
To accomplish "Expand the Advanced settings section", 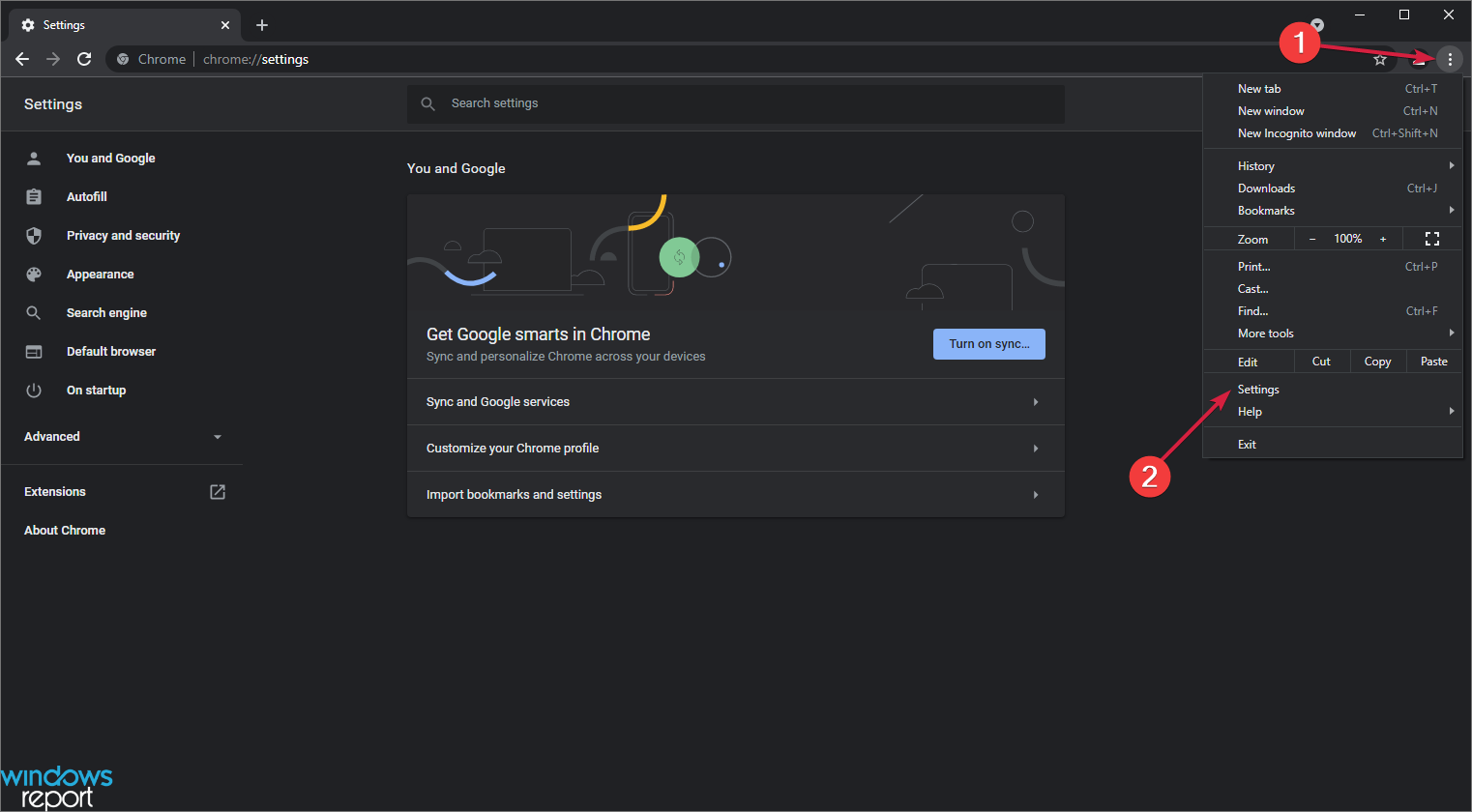I will [x=123, y=437].
